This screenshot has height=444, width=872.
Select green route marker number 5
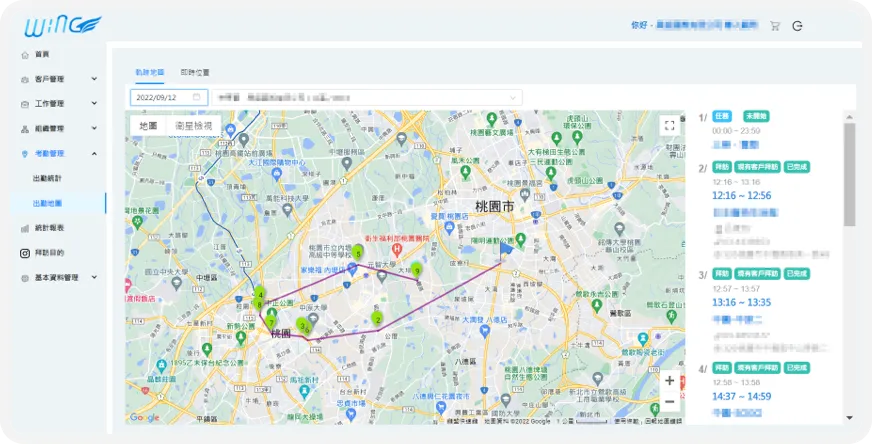[x=358, y=253]
